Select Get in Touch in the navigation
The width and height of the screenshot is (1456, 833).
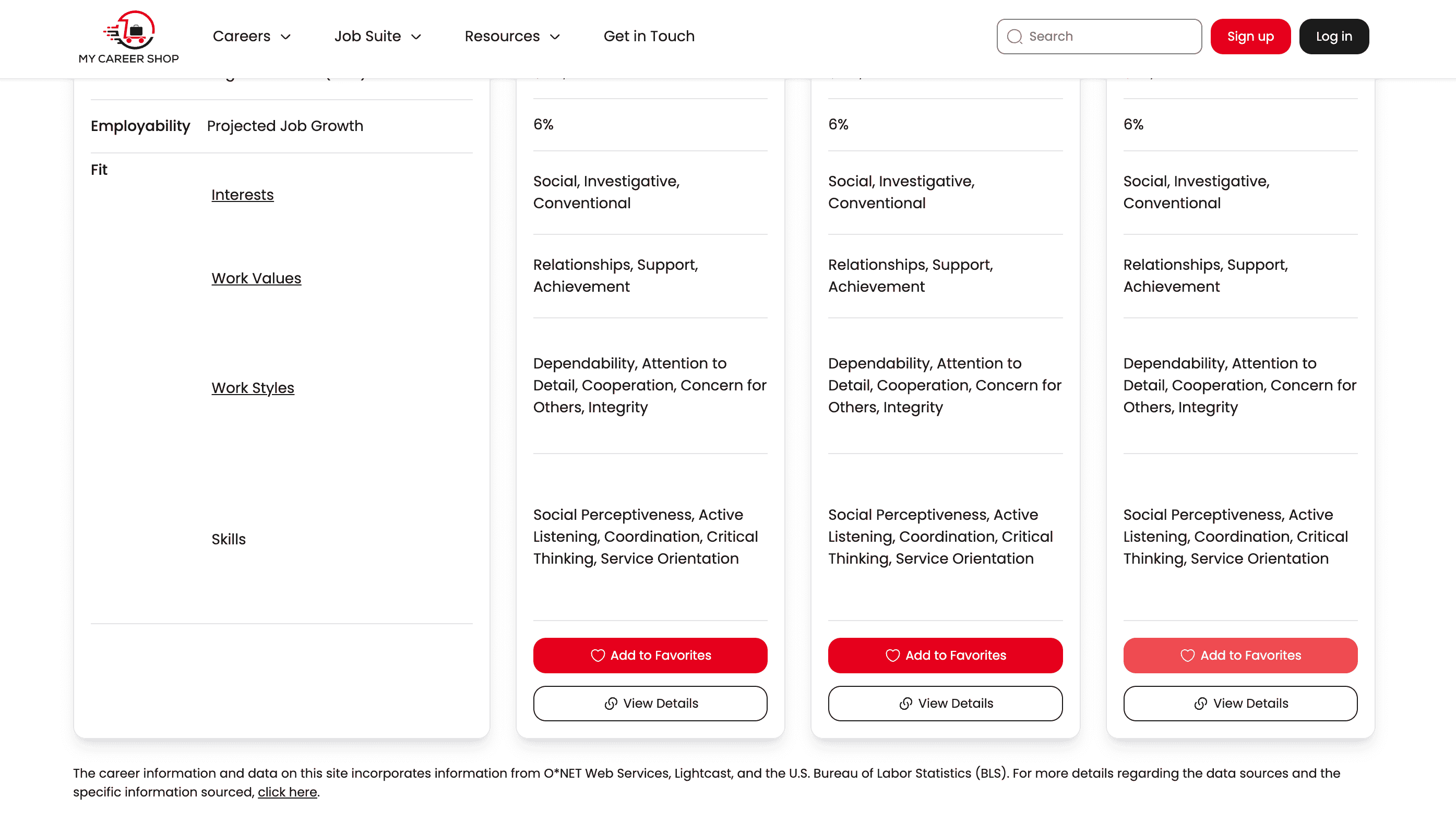pos(649,36)
